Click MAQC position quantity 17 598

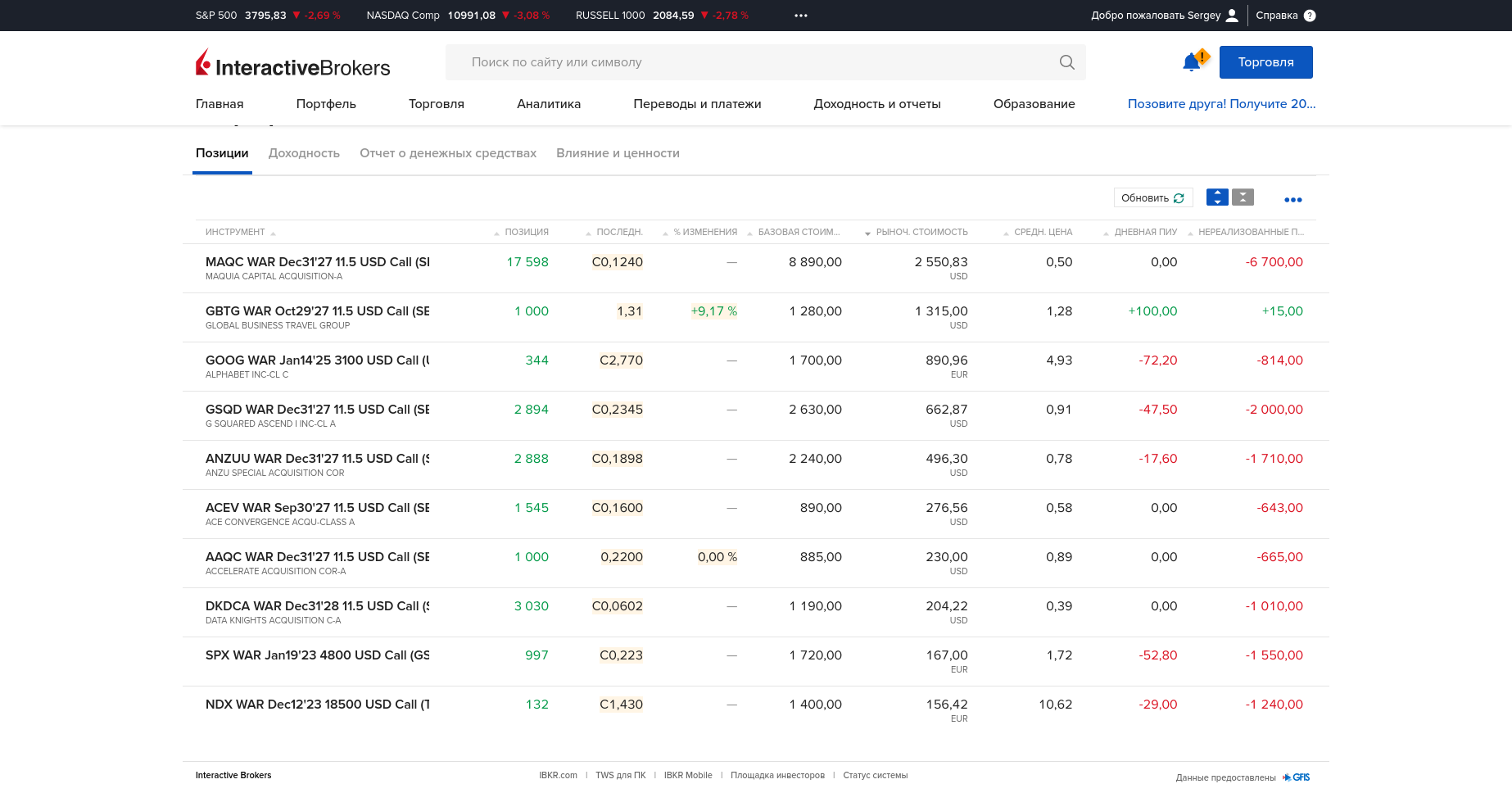pos(527,262)
